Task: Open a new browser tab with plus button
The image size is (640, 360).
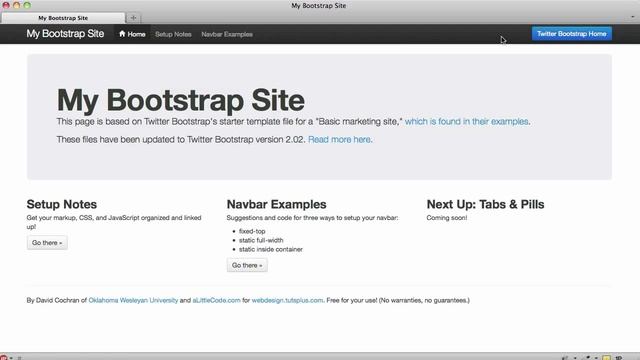Action: click(133, 18)
